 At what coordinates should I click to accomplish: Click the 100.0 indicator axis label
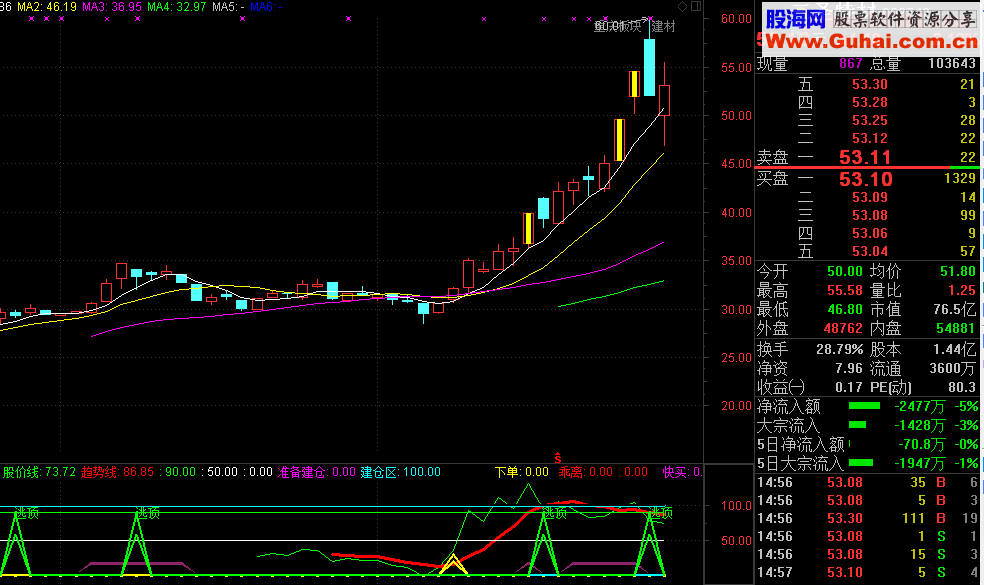(735, 506)
